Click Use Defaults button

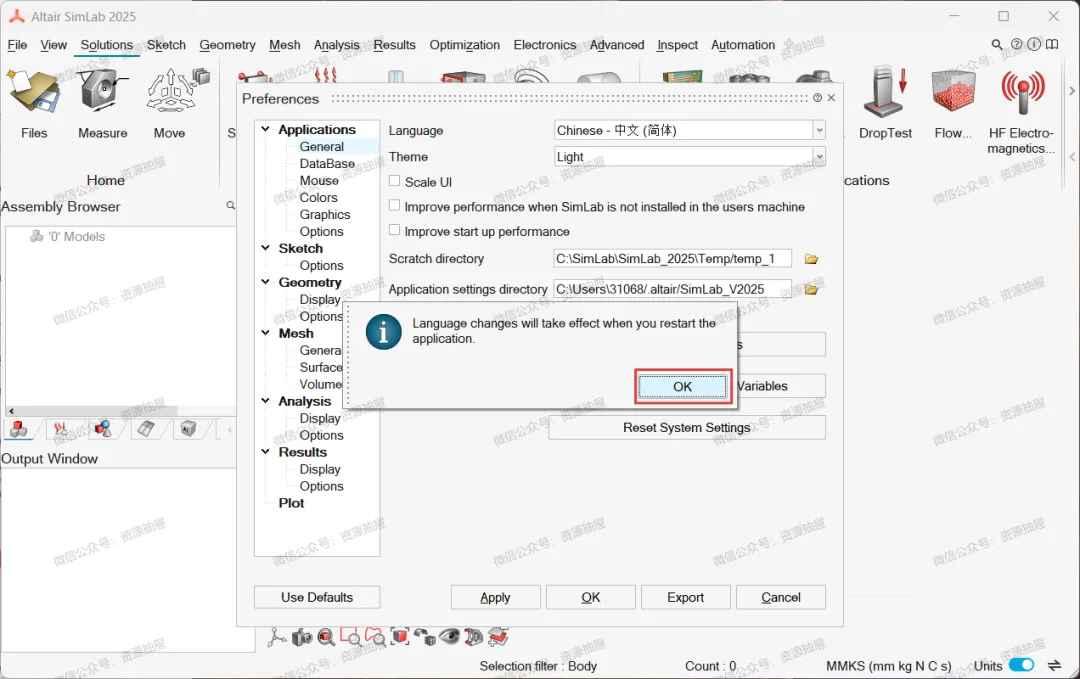click(x=317, y=597)
